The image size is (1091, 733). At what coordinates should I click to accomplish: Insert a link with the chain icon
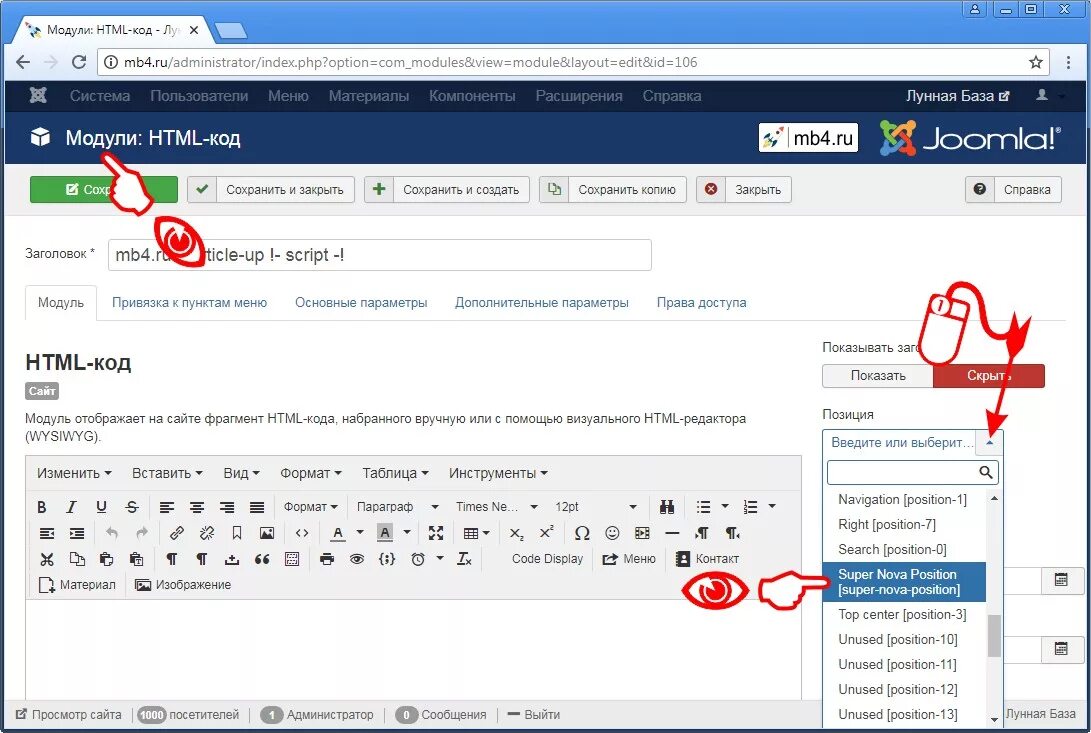pyautogui.click(x=177, y=533)
